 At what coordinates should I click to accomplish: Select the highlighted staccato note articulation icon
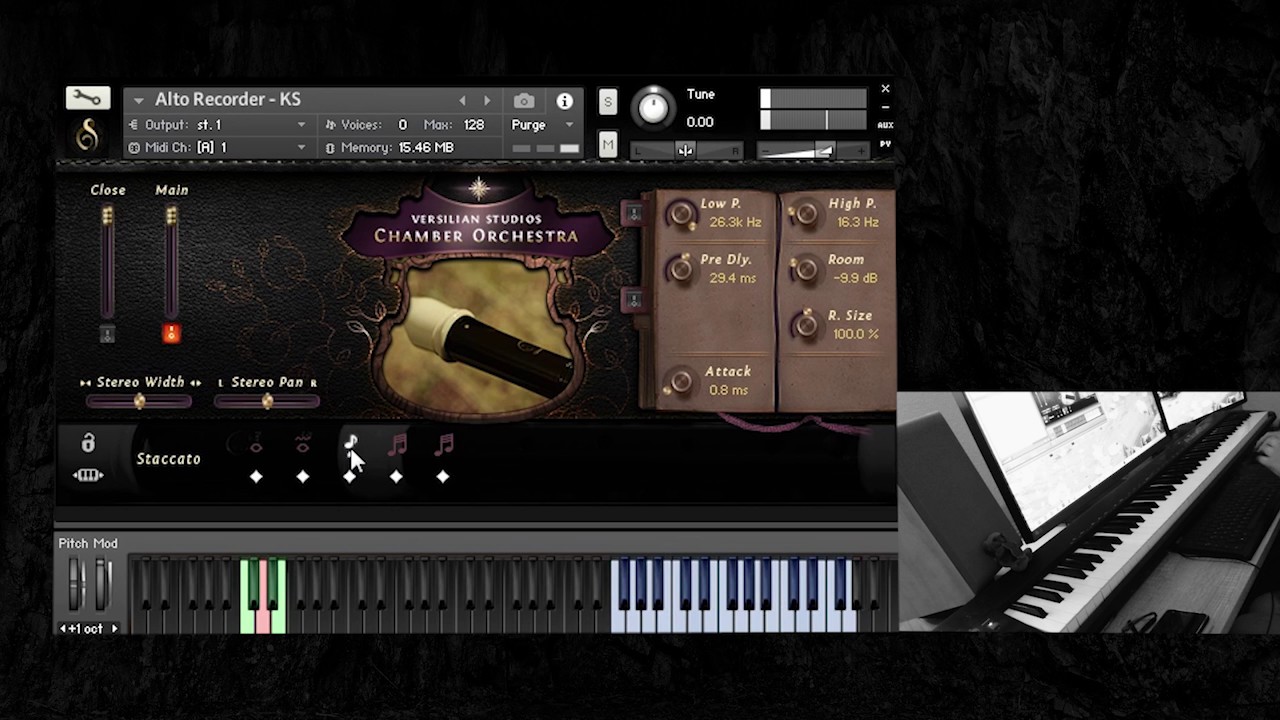[350, 444]
